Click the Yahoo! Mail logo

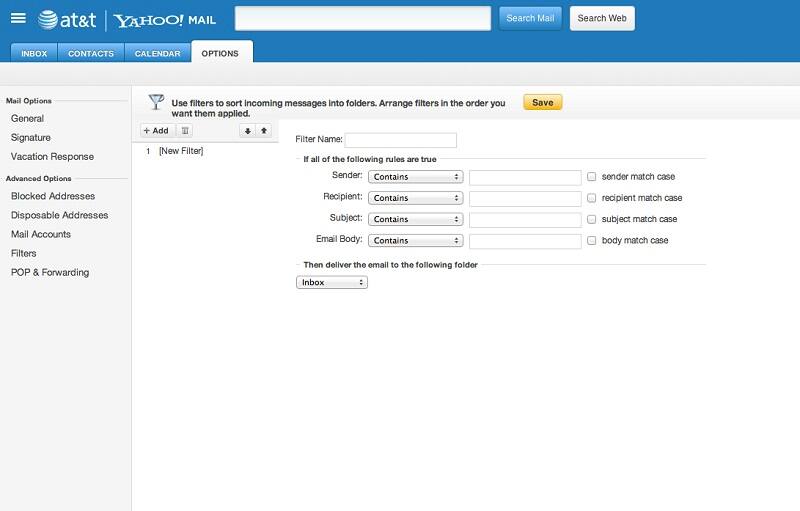(165, 19)
